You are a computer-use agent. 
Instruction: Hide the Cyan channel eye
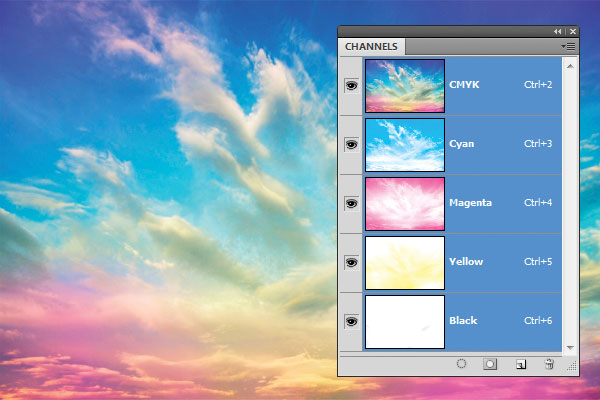pos(351,144)
